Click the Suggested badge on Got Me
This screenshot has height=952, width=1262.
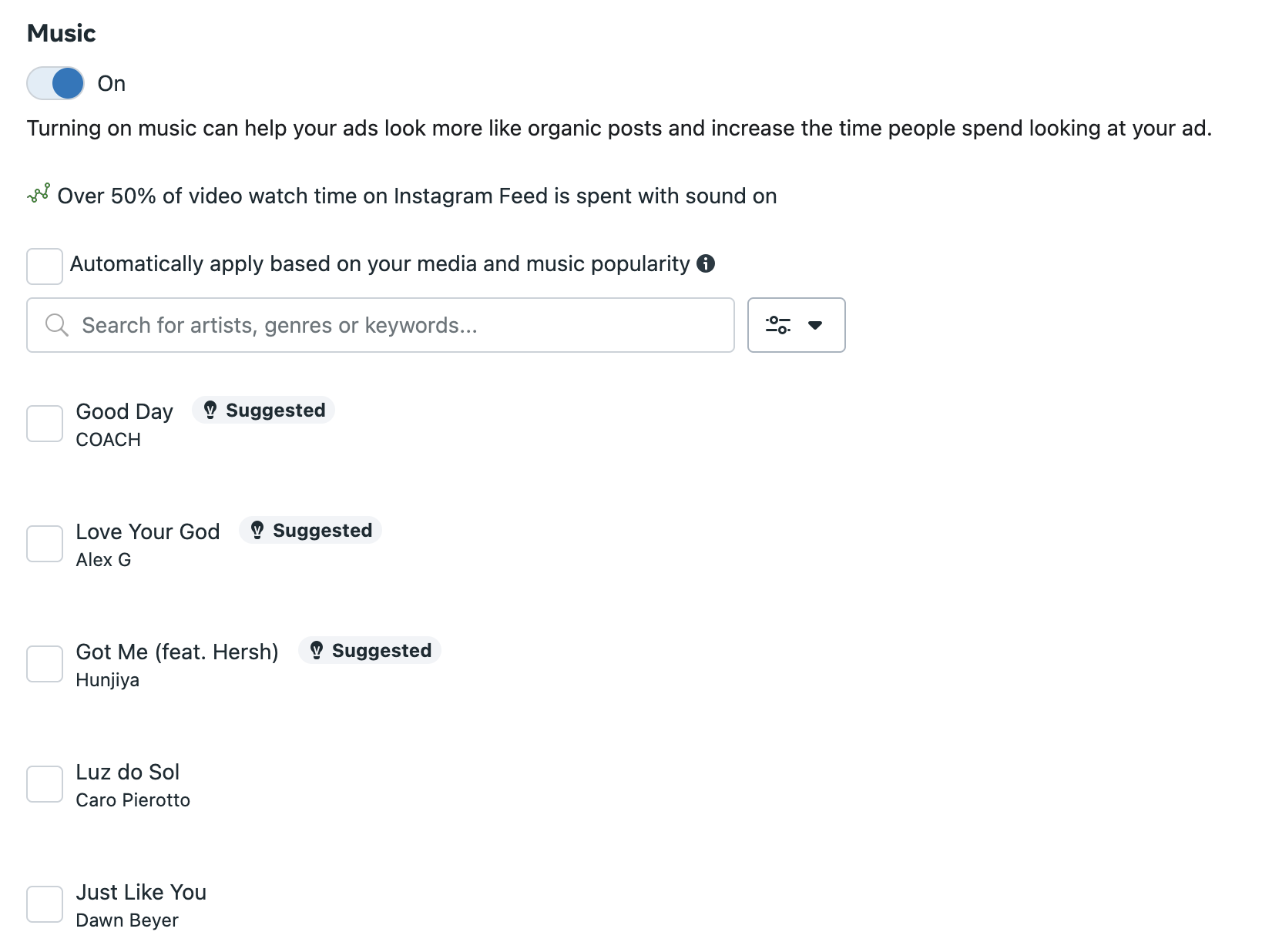(x=370, y=651)
